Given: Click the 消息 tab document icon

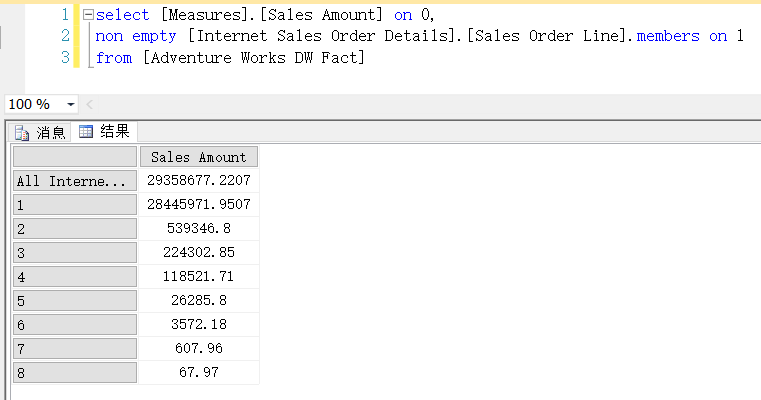Looking at the screenshot, I should [22, 133].
